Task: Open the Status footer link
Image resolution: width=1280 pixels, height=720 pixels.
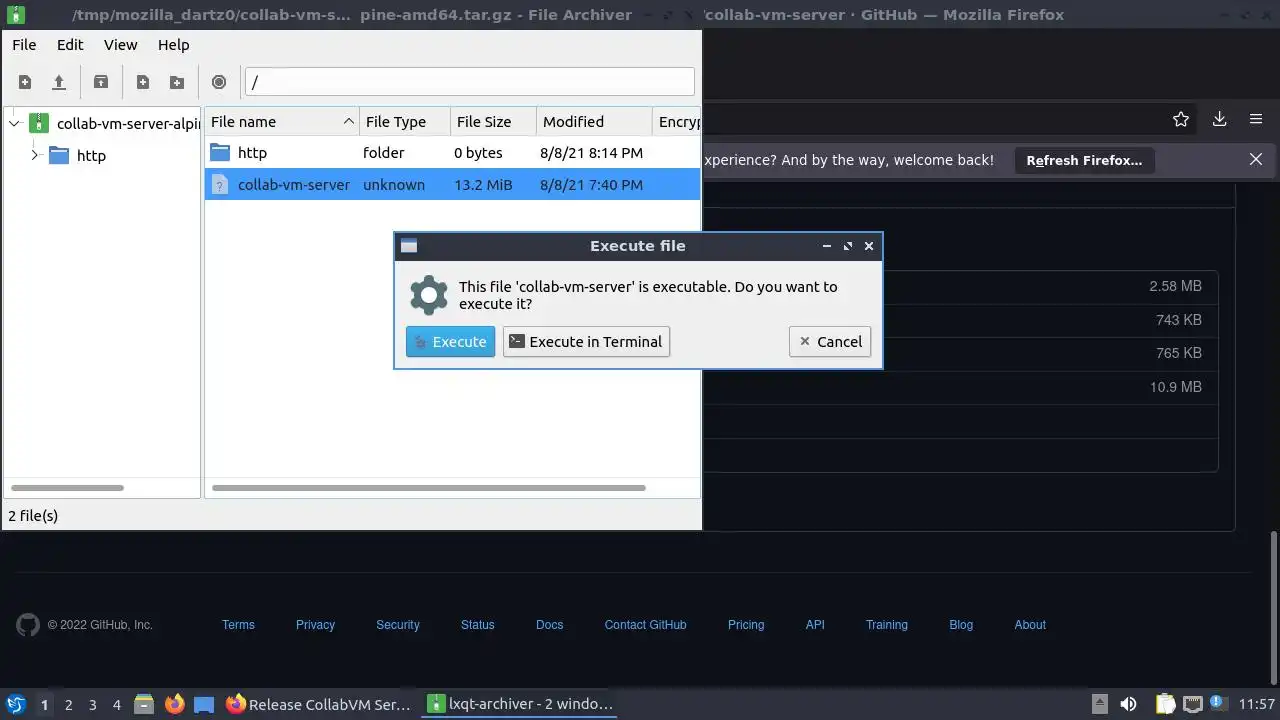Action: [x=478, y=625]
